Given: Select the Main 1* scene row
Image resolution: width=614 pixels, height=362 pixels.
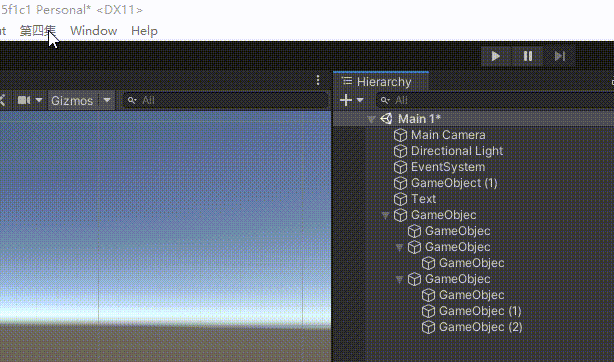Looking at the screenshot, I should pos(473,119).
